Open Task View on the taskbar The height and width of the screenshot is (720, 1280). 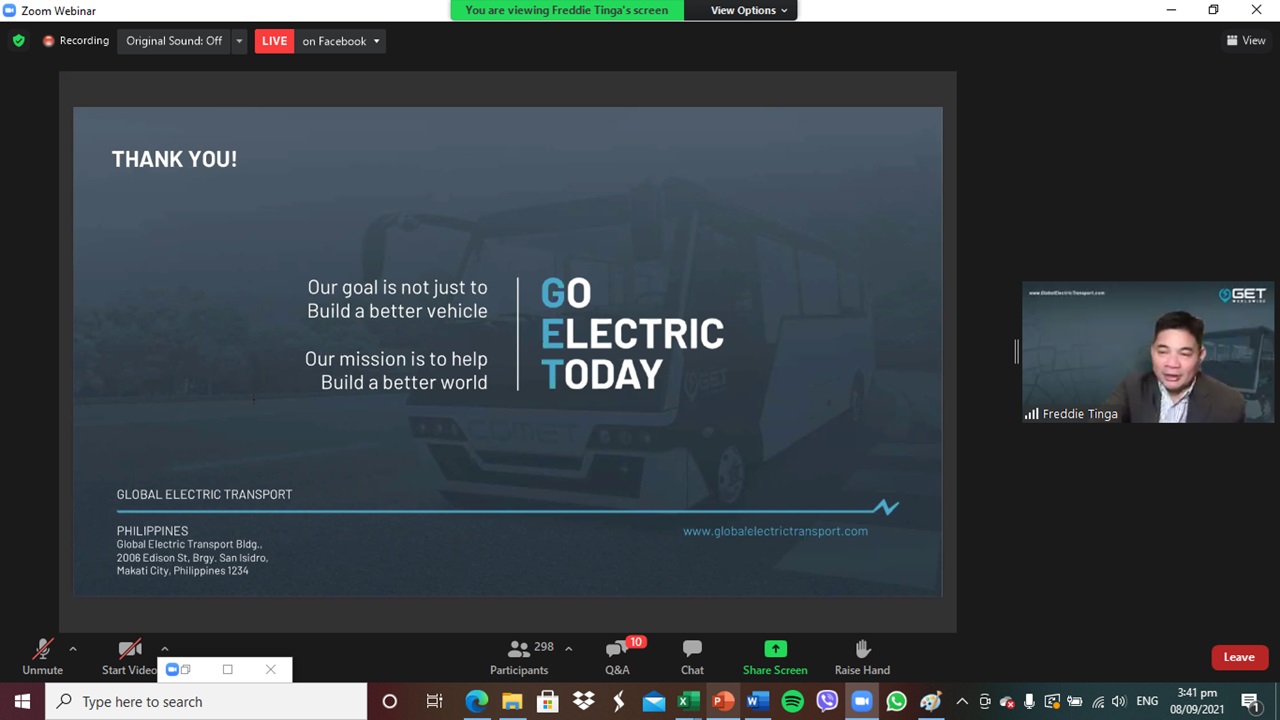(x=434, y=701)
